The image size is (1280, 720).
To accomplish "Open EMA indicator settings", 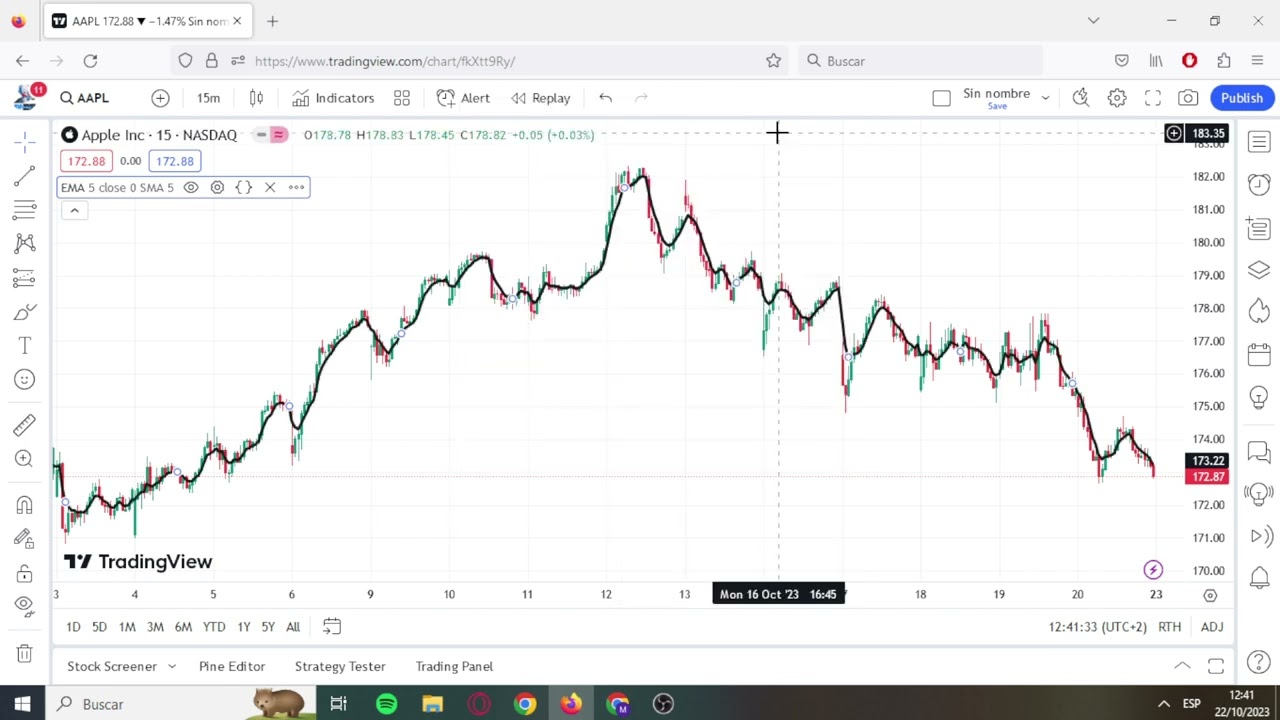I will (217, 187).
